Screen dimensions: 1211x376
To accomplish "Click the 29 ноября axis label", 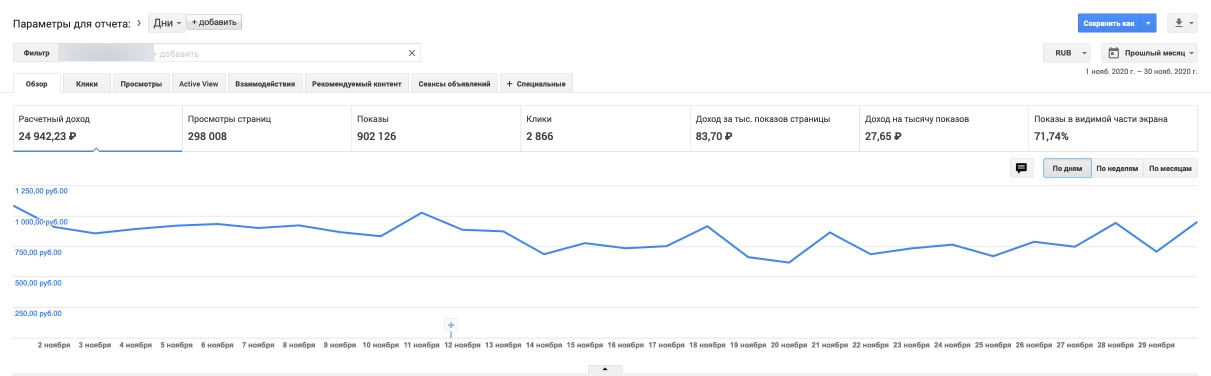I will coord(1156,345).
